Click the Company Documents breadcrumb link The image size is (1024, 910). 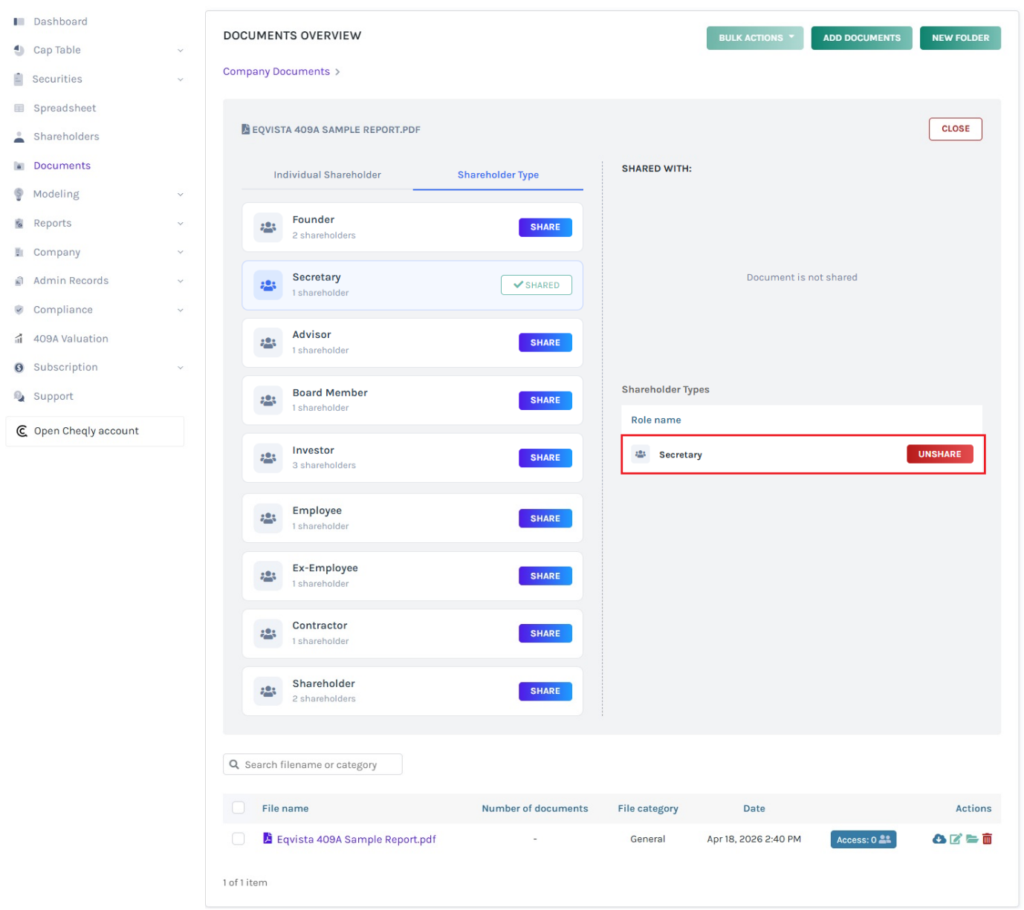click(x=276, y=72)
